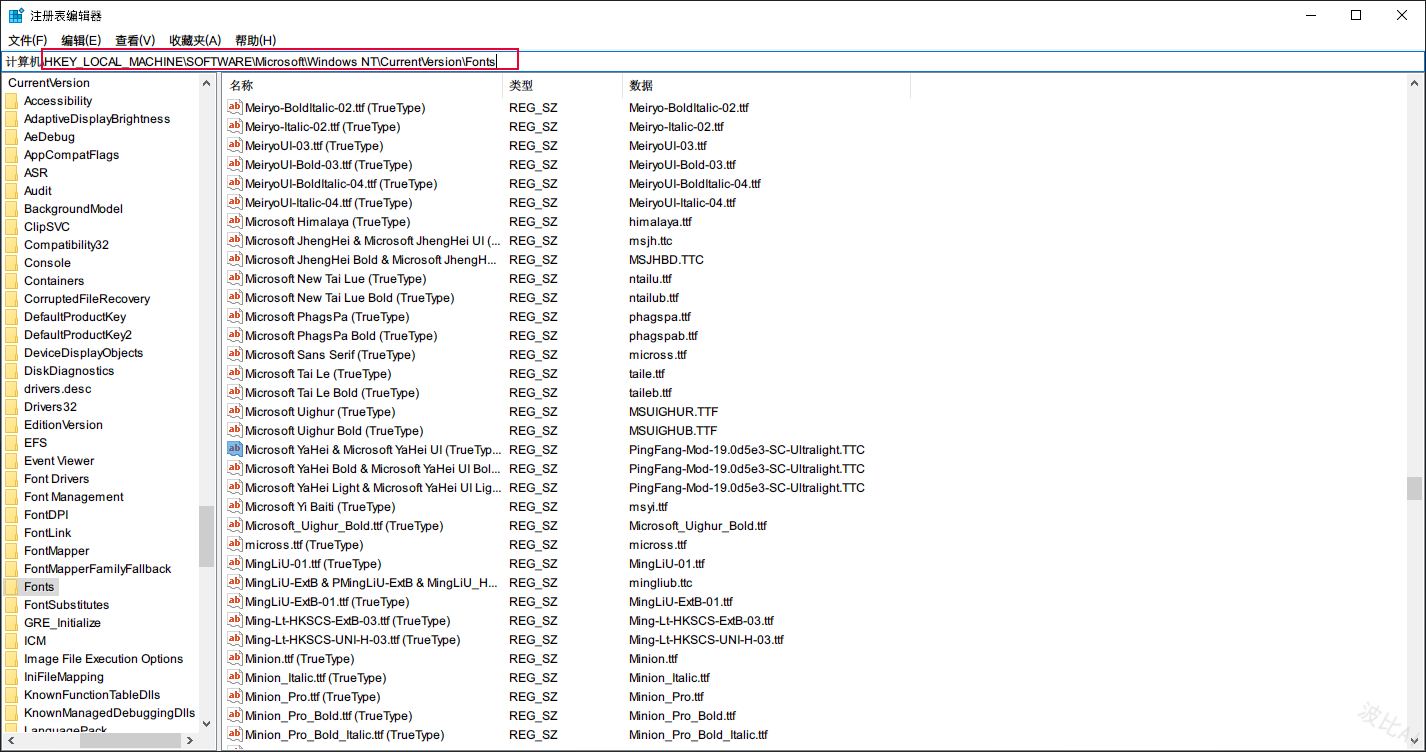Image resolution: width=1426 pixels, height=752 pixels.
Task: Click the msjh.ttc data cell
Action: click(x=651, y=241)
